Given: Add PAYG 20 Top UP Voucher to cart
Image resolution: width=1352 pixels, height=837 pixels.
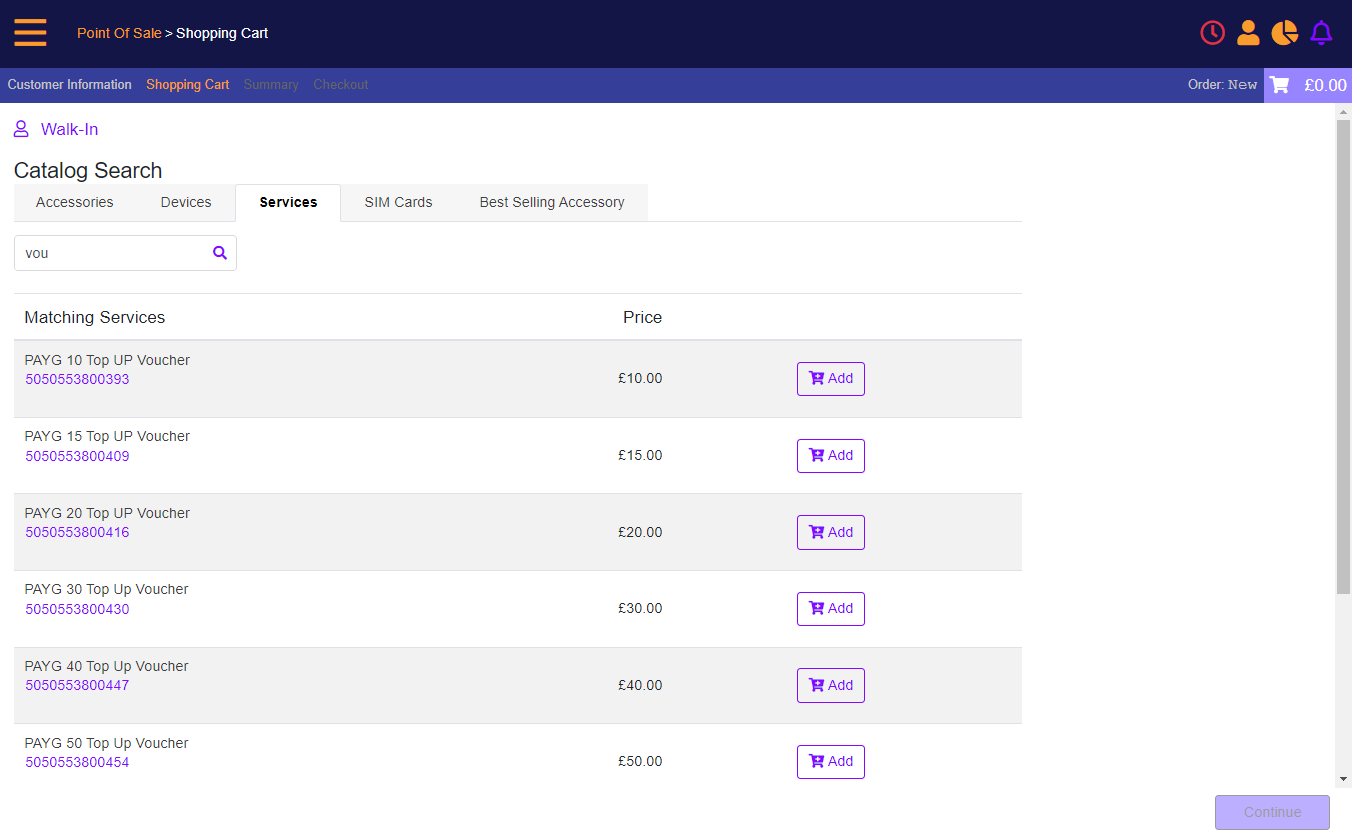Looking at the screenshot, I should tap(831, 532).
